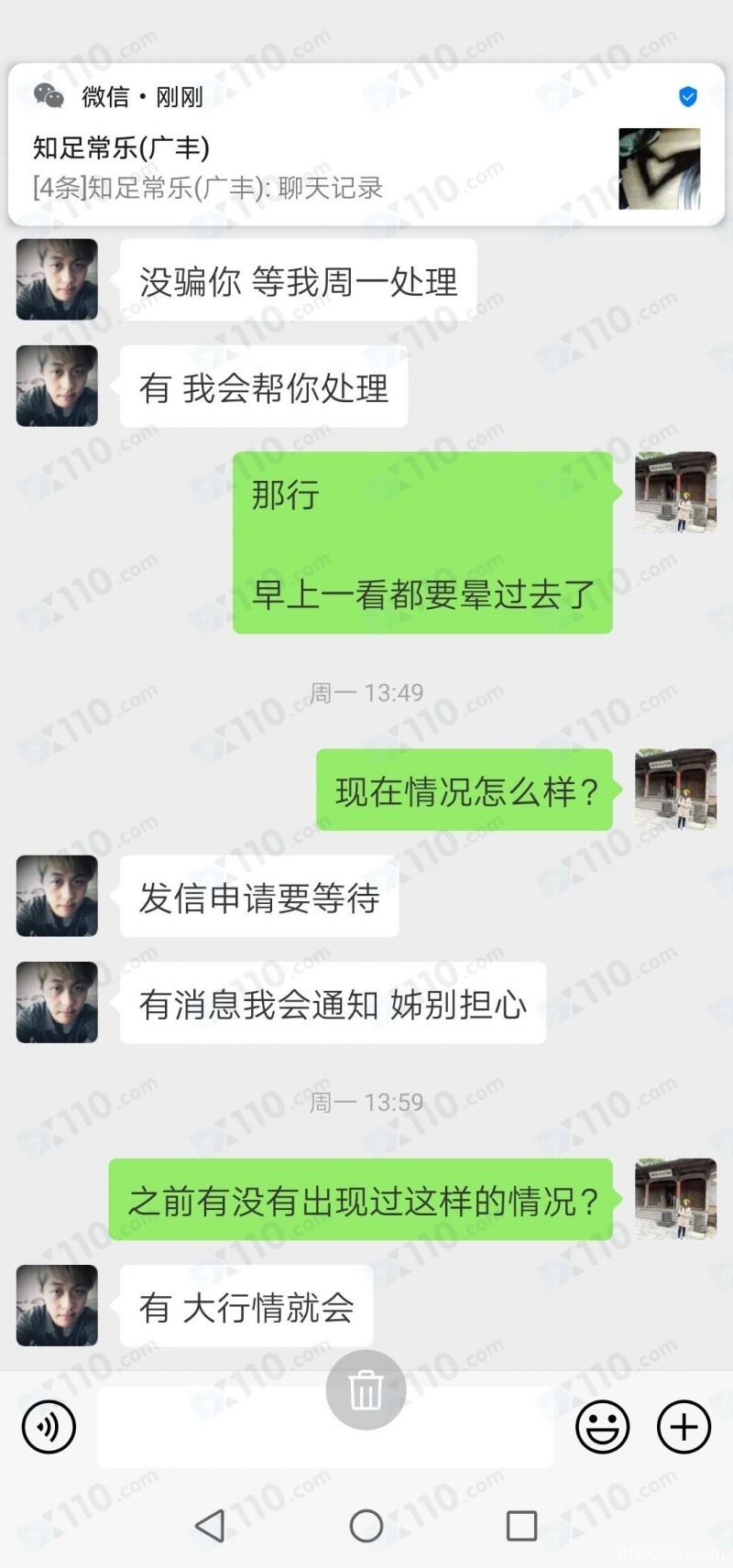
Task: Select the green bubble 之前有没有出现过这样的情况？
Action: pyautogui.click(x=361, y=1200)
